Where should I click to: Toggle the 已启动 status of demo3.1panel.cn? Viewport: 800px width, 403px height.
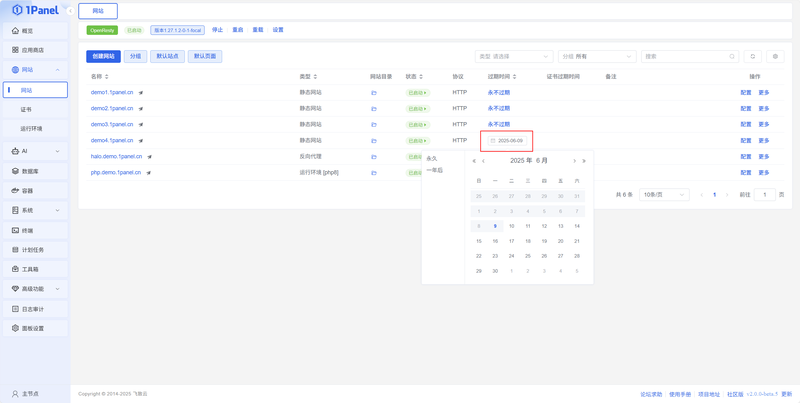point(418,124)
